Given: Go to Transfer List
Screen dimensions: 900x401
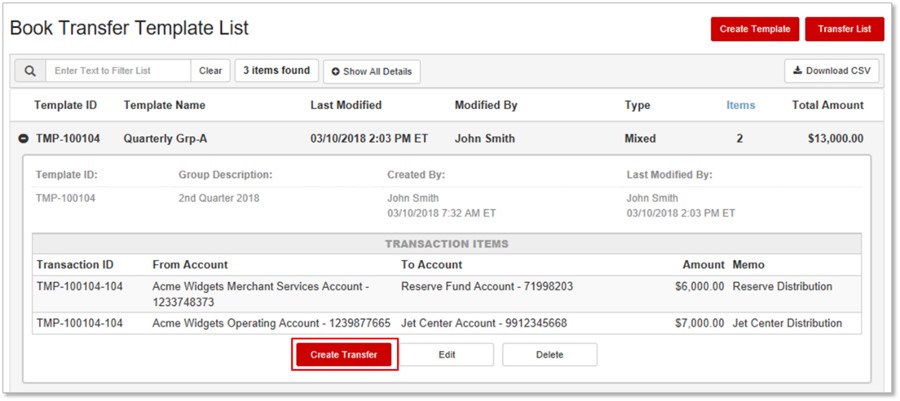Looking at the screenshot, I should [x=844, y=29].
